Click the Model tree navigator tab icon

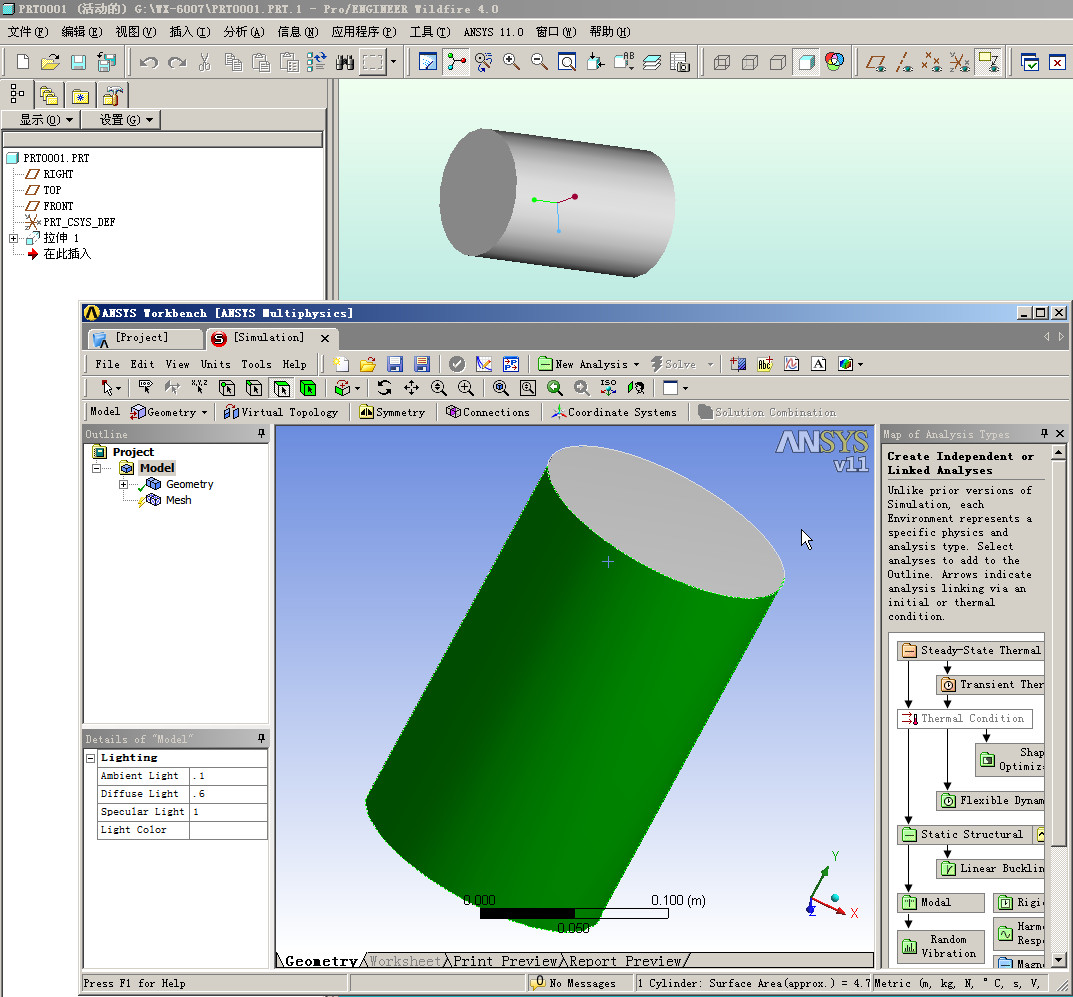[x=17, y=94]
